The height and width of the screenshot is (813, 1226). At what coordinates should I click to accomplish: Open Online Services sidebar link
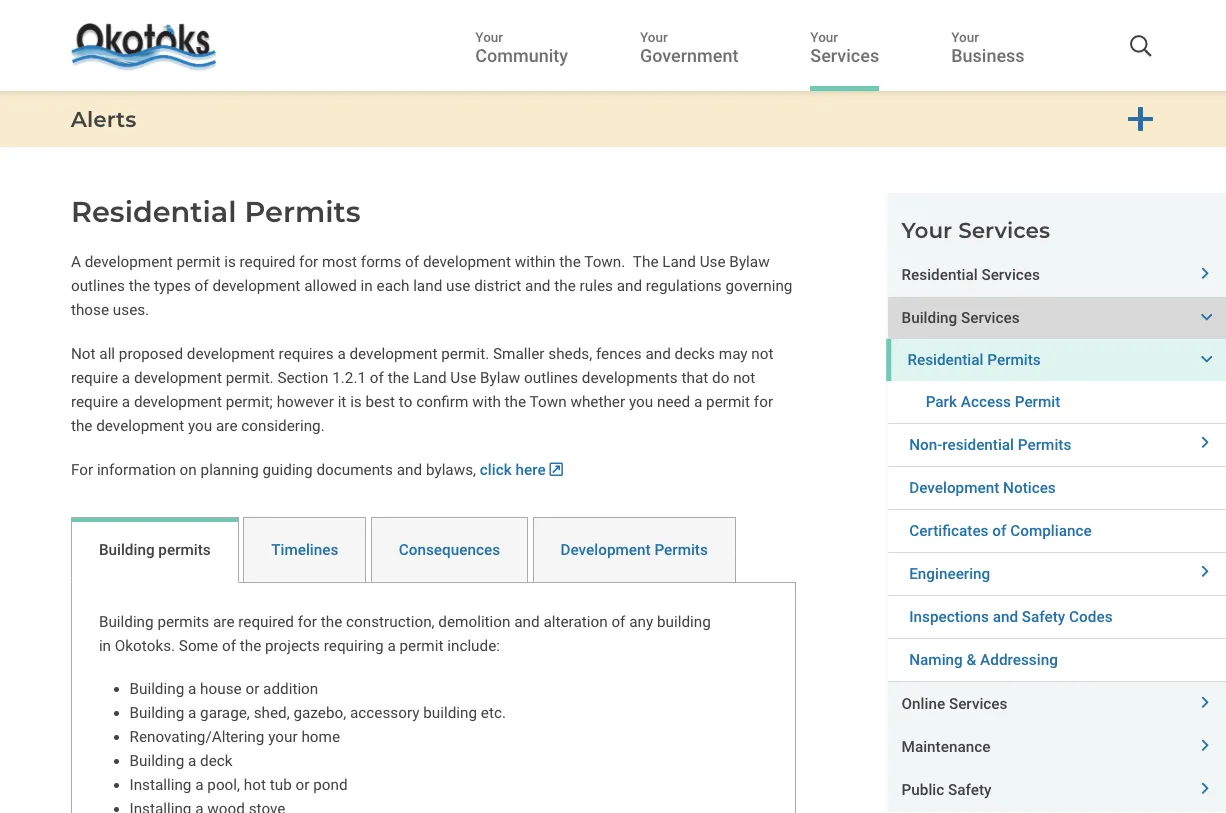pyautogui.click(x=954, y=704)
